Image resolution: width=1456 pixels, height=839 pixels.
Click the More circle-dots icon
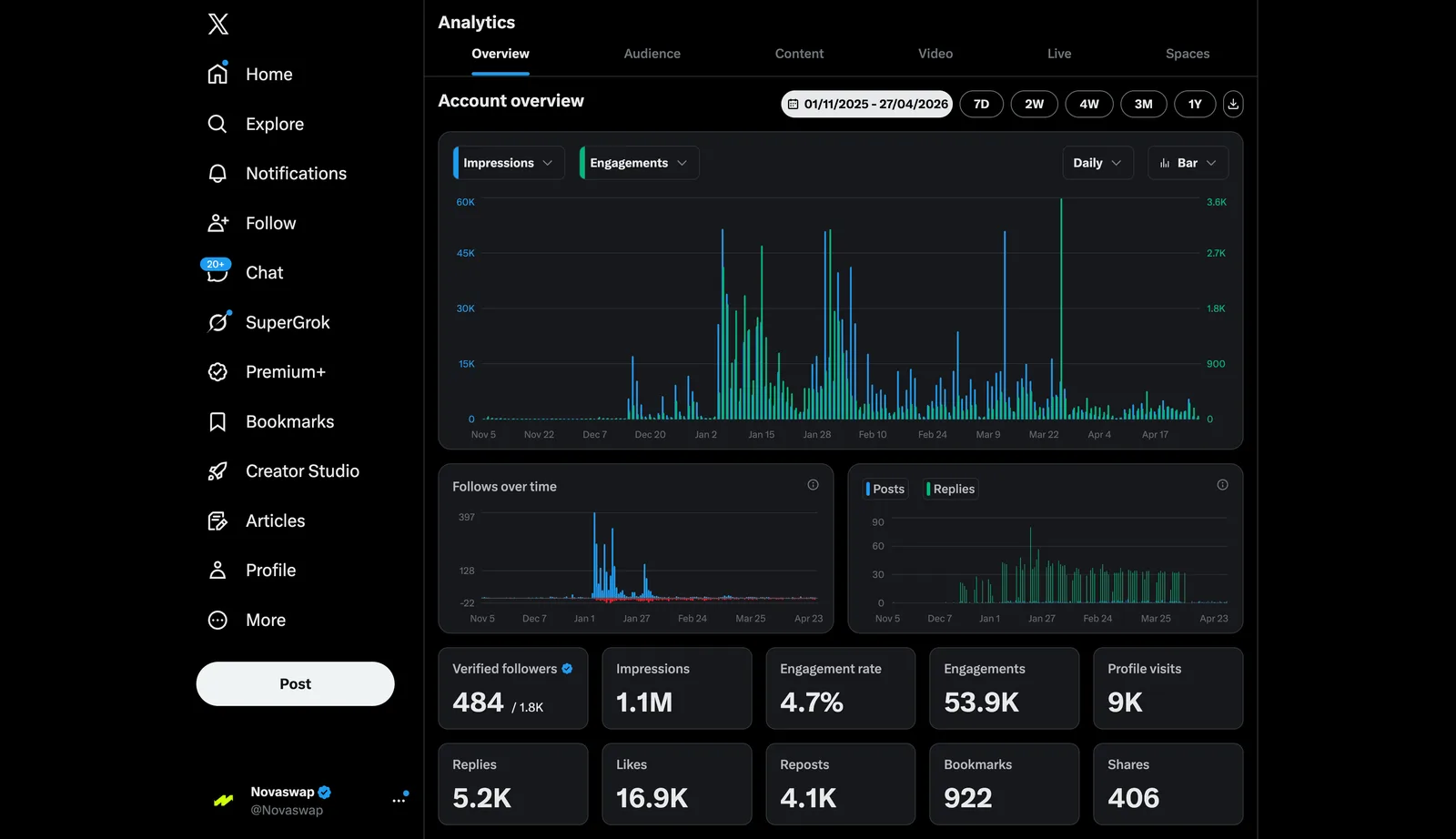coord(217,620)
